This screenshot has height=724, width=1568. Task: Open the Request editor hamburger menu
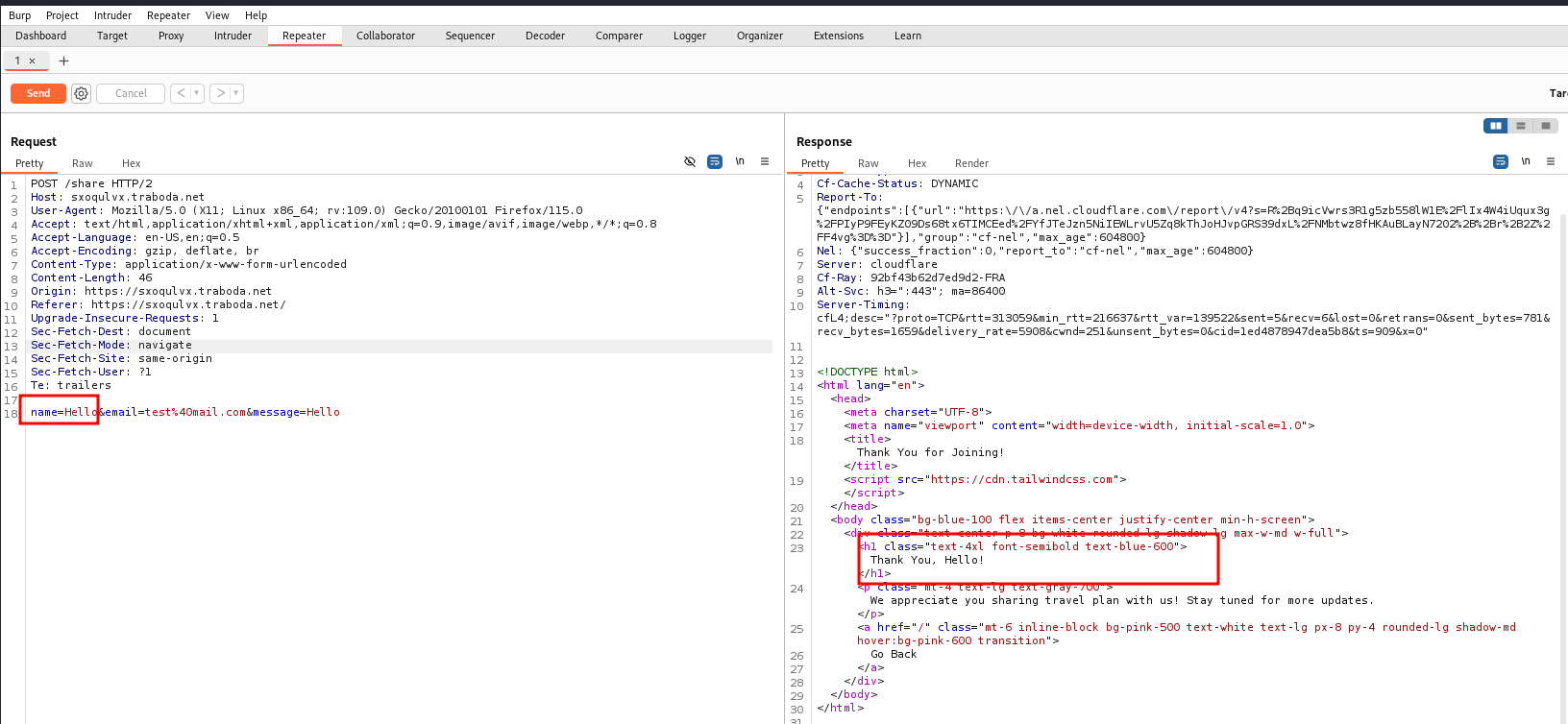[x=765, y=161]
